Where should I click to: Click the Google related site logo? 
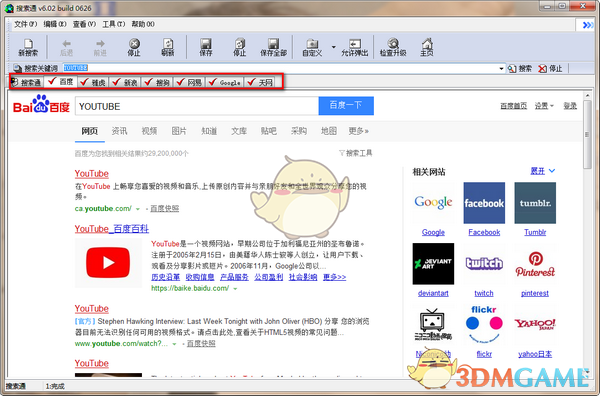point(433,203)
